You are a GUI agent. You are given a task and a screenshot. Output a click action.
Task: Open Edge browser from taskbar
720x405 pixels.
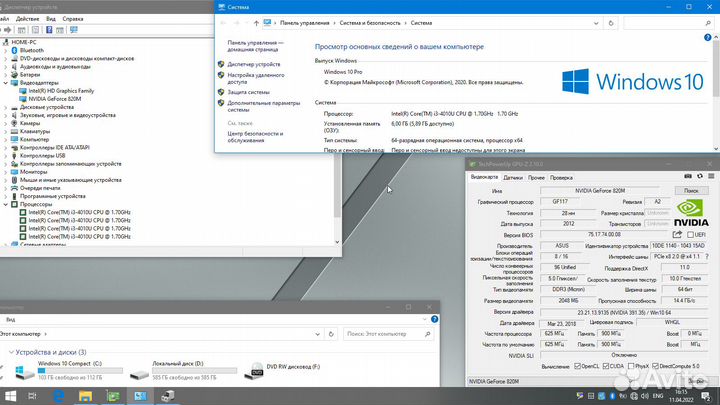tap(59, 396)
